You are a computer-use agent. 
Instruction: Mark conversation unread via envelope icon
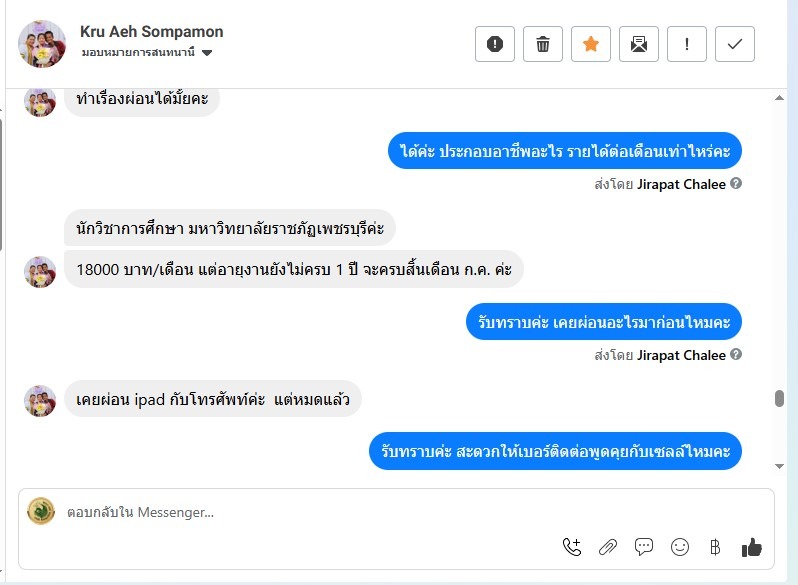click(x=639, y=44)
